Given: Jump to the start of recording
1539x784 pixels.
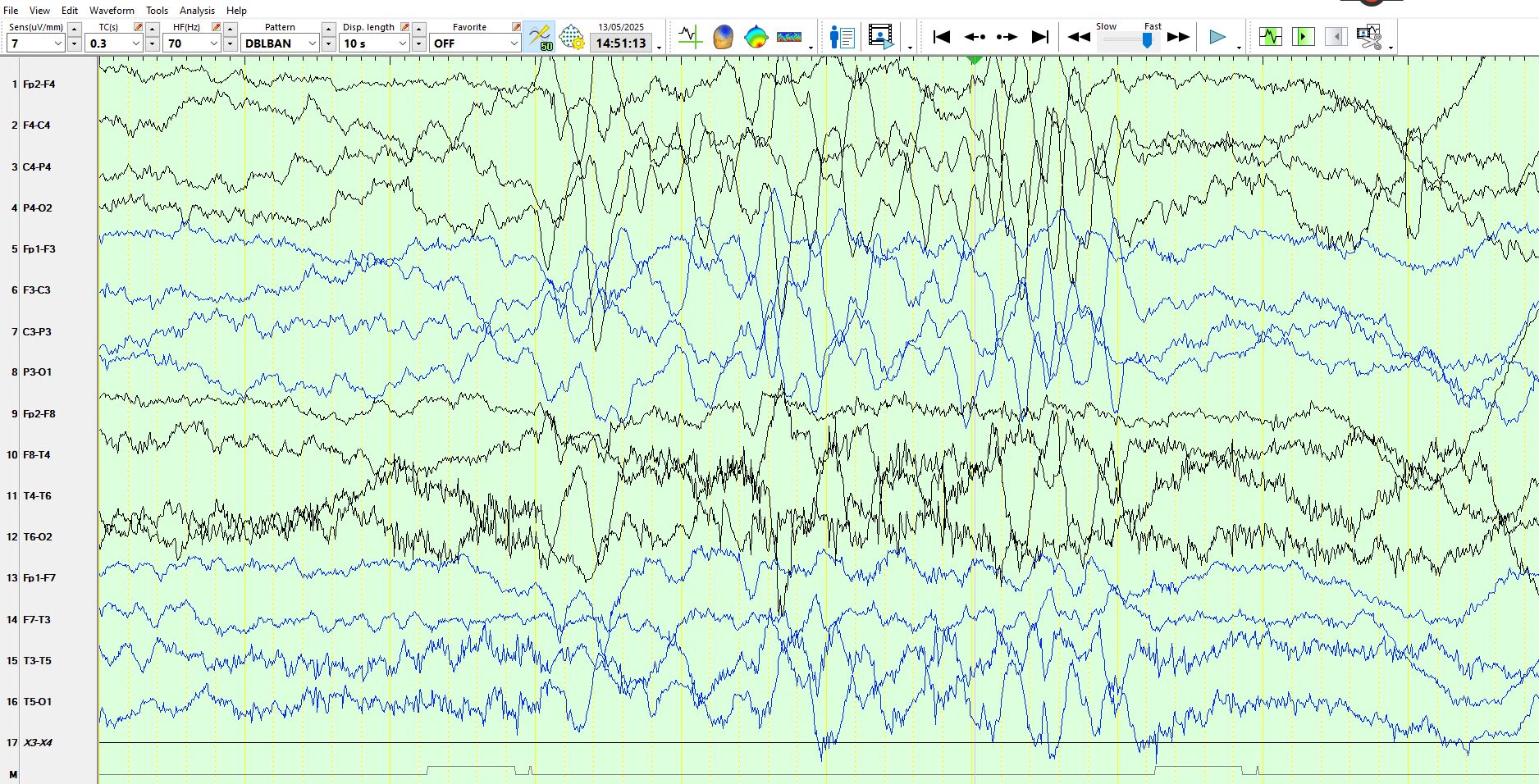Looking at the screenshot, I should [x=942, y=37].
